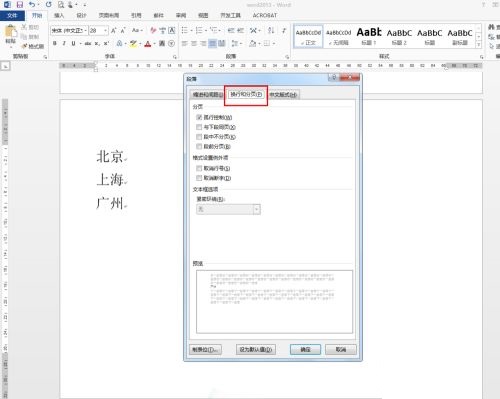
Task: Click the Format Painter brush icon
Action: (24, 46)
